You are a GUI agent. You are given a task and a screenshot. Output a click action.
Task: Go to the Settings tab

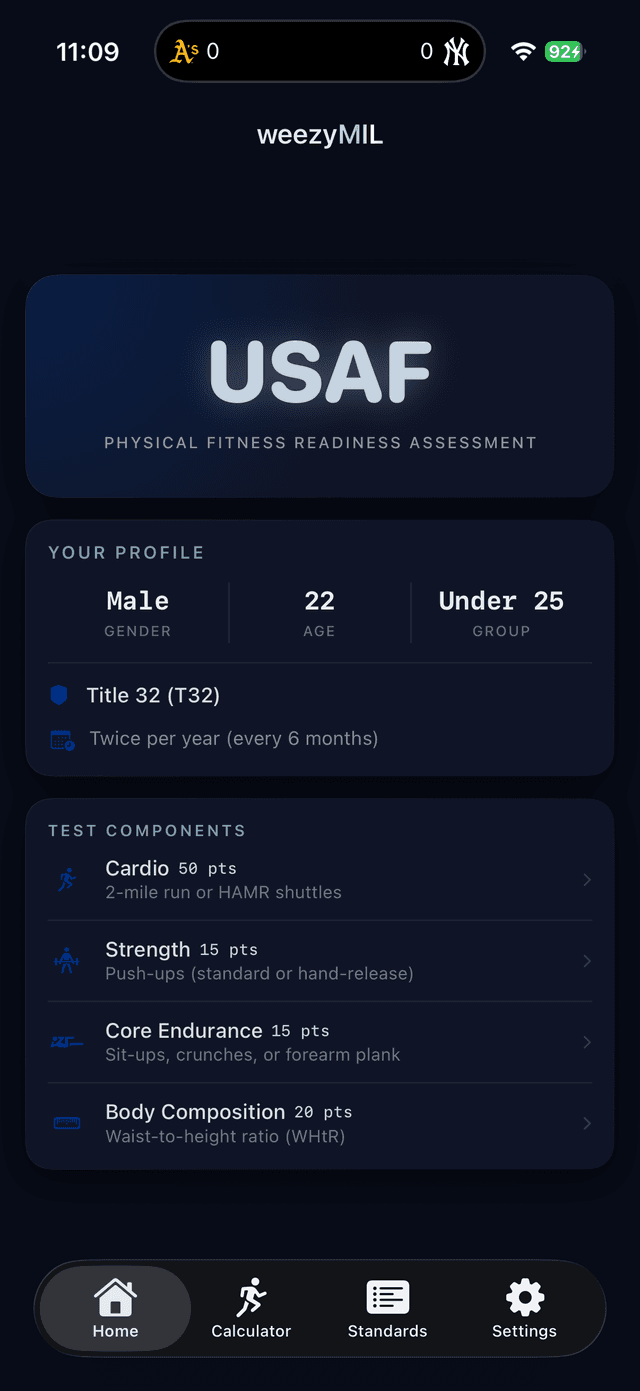tap(524, 1308)
